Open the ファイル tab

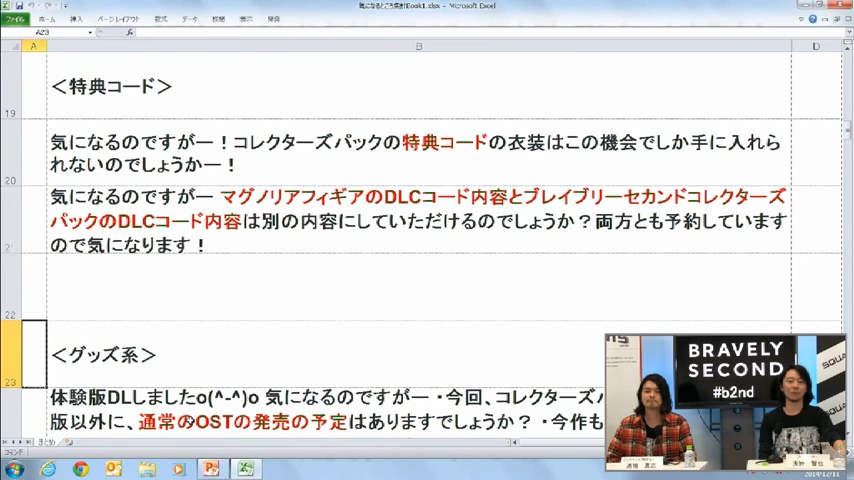coord(15,19)
